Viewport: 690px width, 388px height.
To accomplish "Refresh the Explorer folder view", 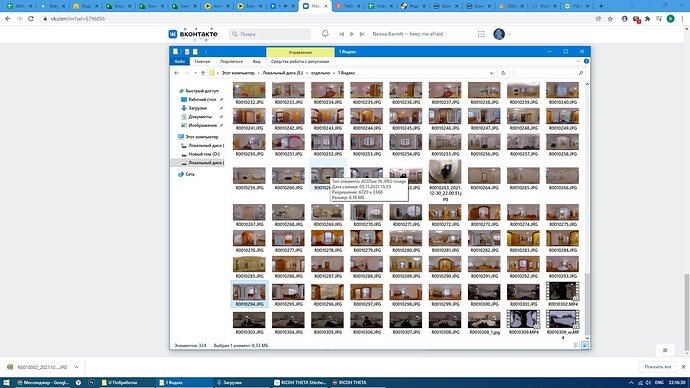I will tap(503, 73).
